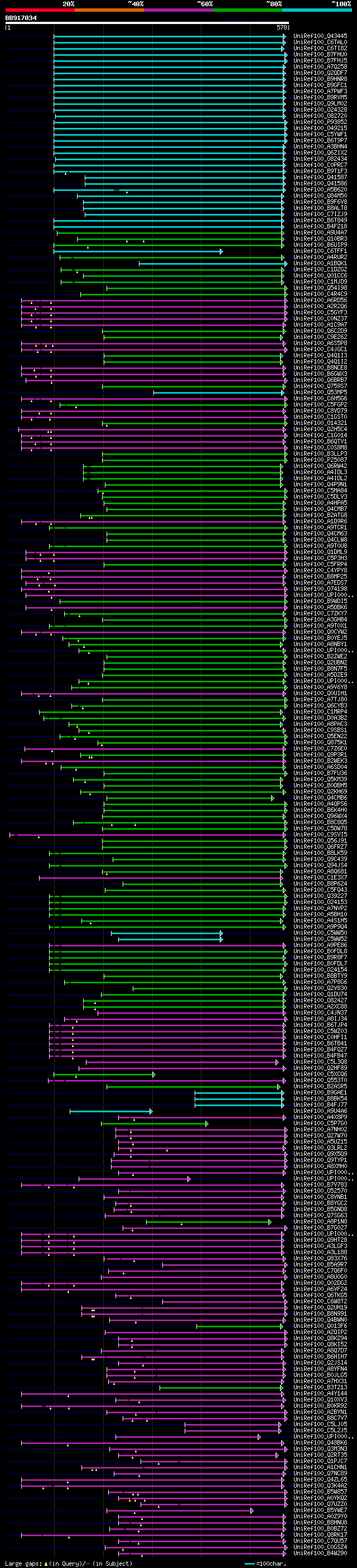Viewport: 357px width, 1568px height.
Task: Select the label UniRef100_Q48BK6
Action: [321, 1442]
